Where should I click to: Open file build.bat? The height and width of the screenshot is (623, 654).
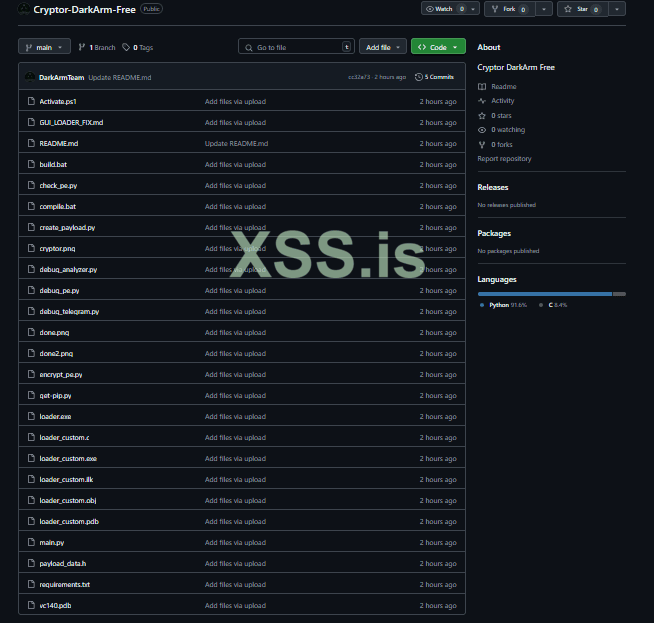[x=53, y=164]
